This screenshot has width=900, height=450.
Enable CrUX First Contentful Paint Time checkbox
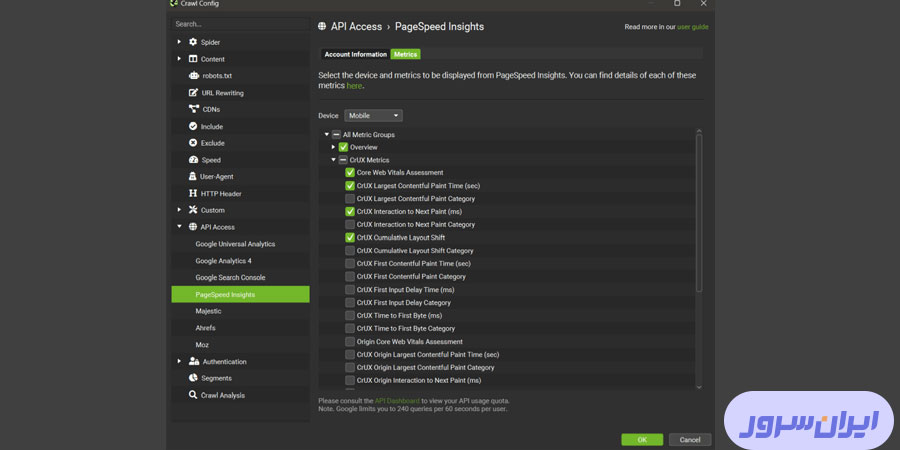tap(350, 264)
